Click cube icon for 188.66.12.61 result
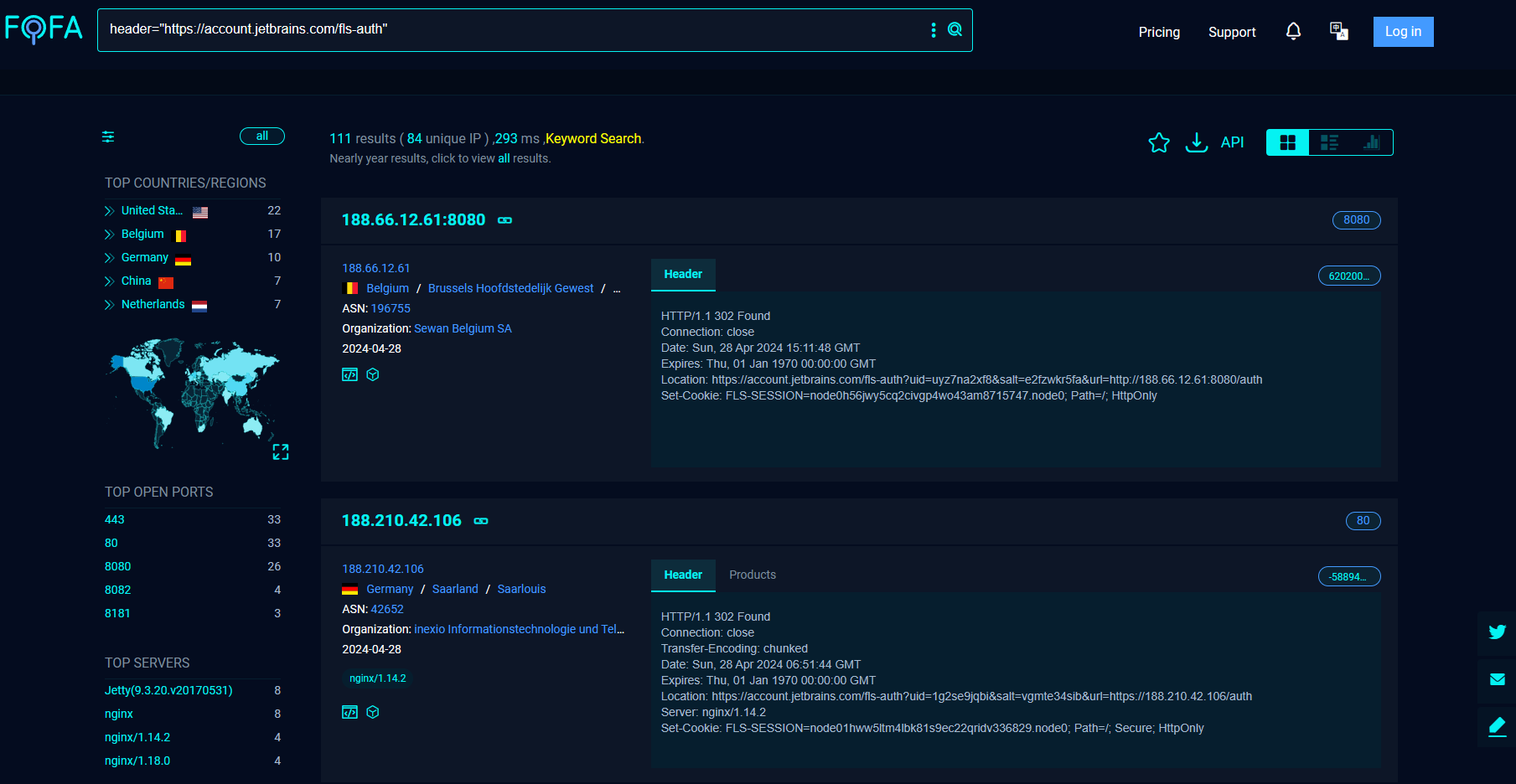 (373, 374)
